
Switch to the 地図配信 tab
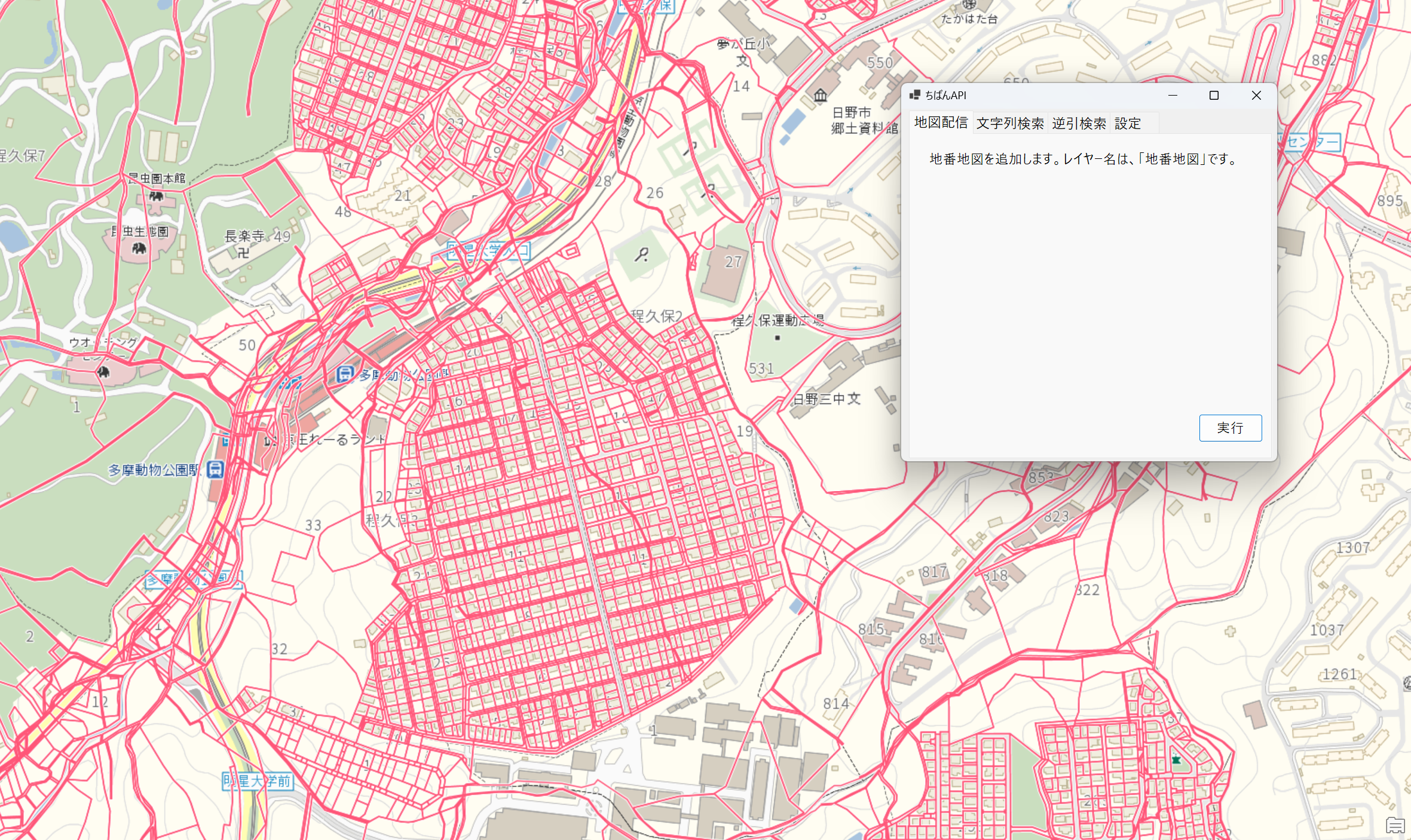point(941,123)
